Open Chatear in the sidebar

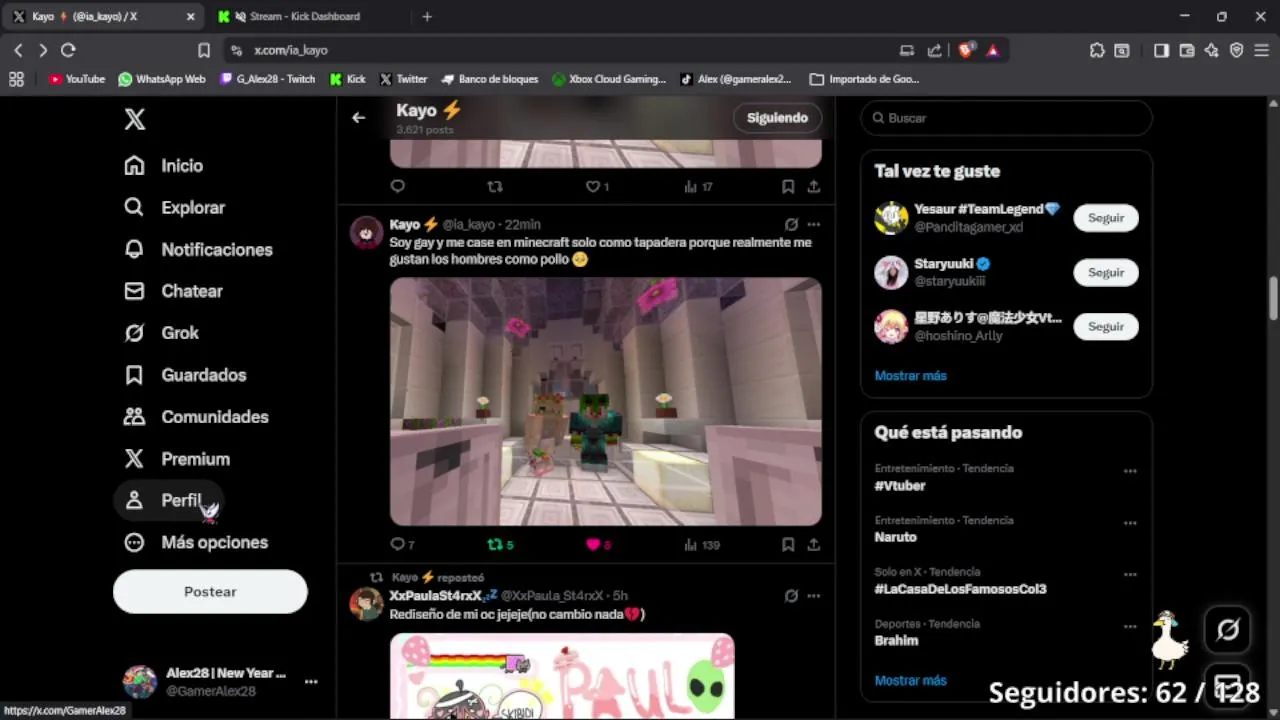coord(173,291)
